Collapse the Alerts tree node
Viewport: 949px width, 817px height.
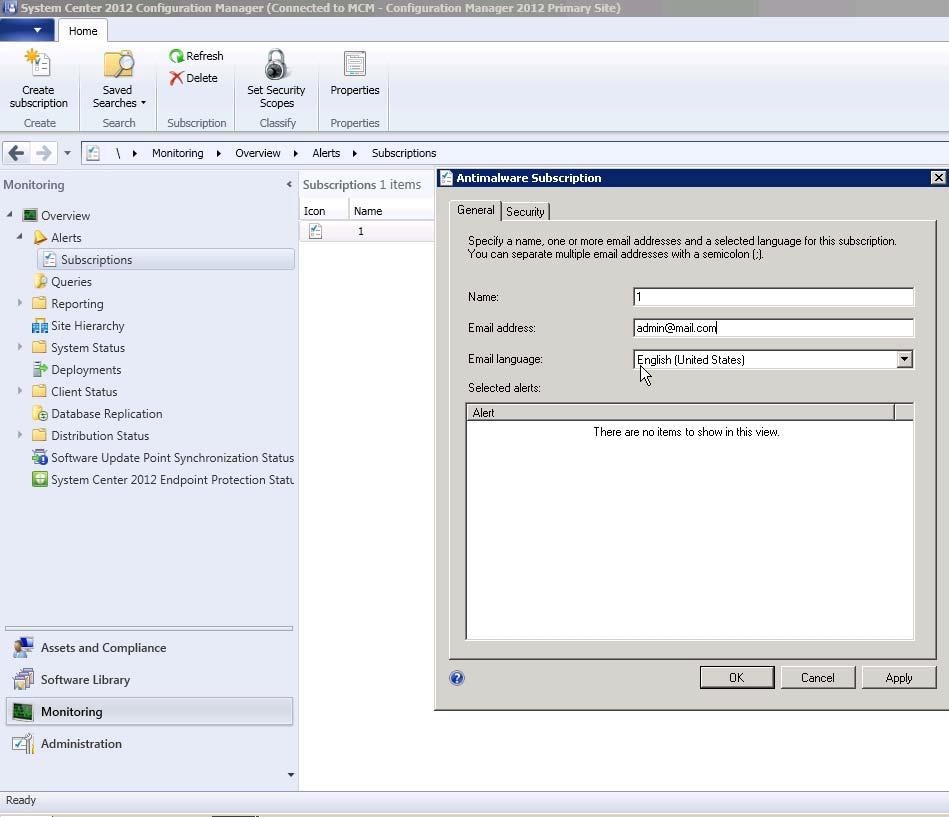[x=20, y=237]
